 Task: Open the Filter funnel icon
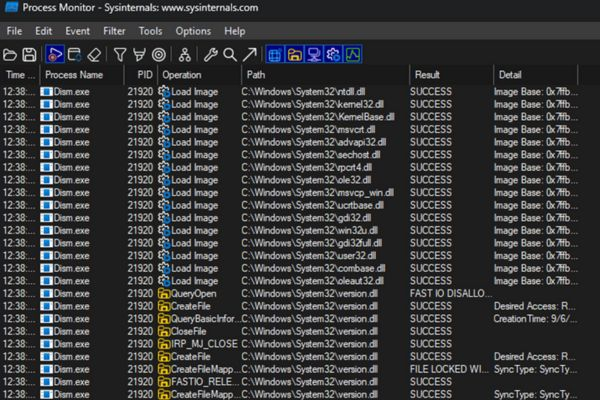coord(120,54)
